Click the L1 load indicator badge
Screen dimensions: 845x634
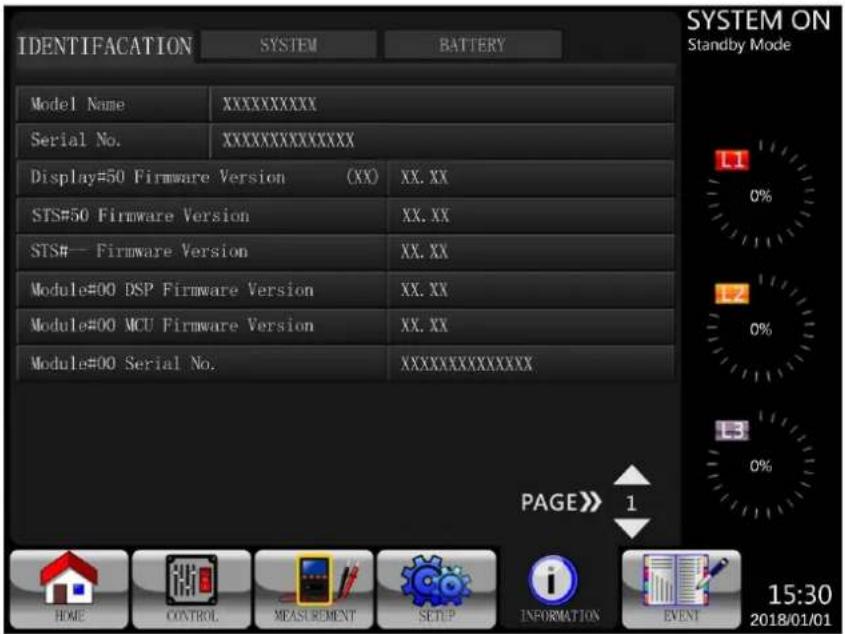pyautogui.click(x=731, y=160)
